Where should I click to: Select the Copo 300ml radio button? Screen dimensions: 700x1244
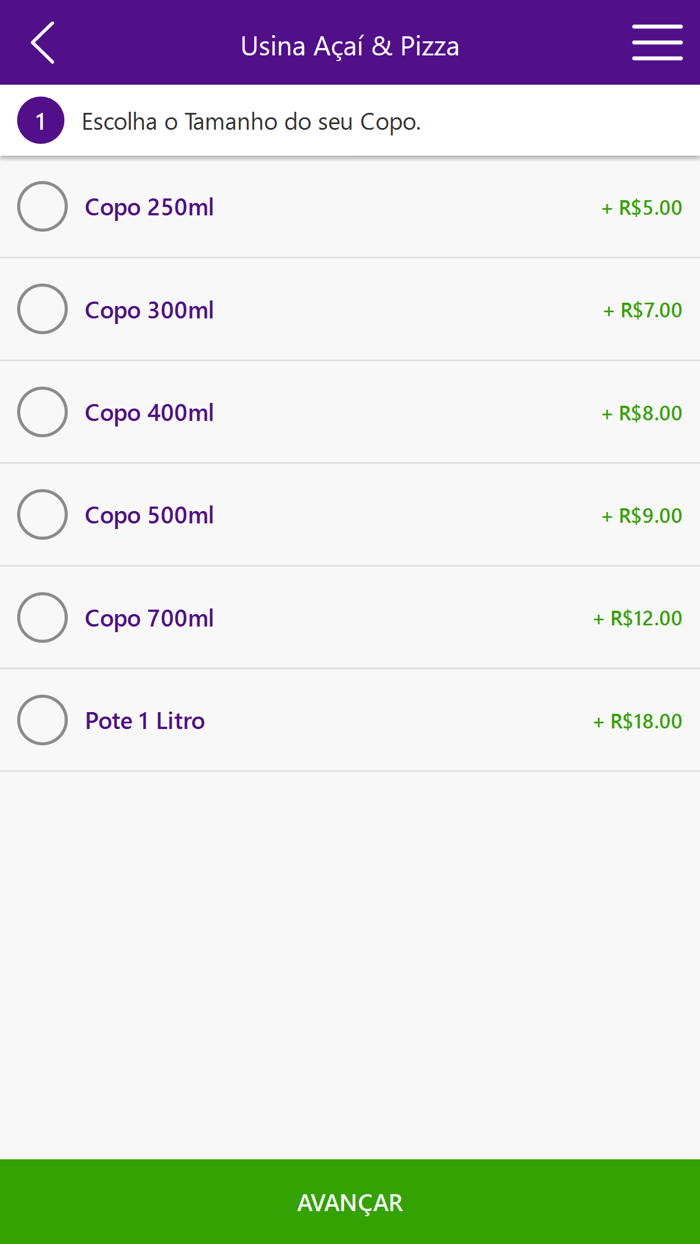[42, 309]
